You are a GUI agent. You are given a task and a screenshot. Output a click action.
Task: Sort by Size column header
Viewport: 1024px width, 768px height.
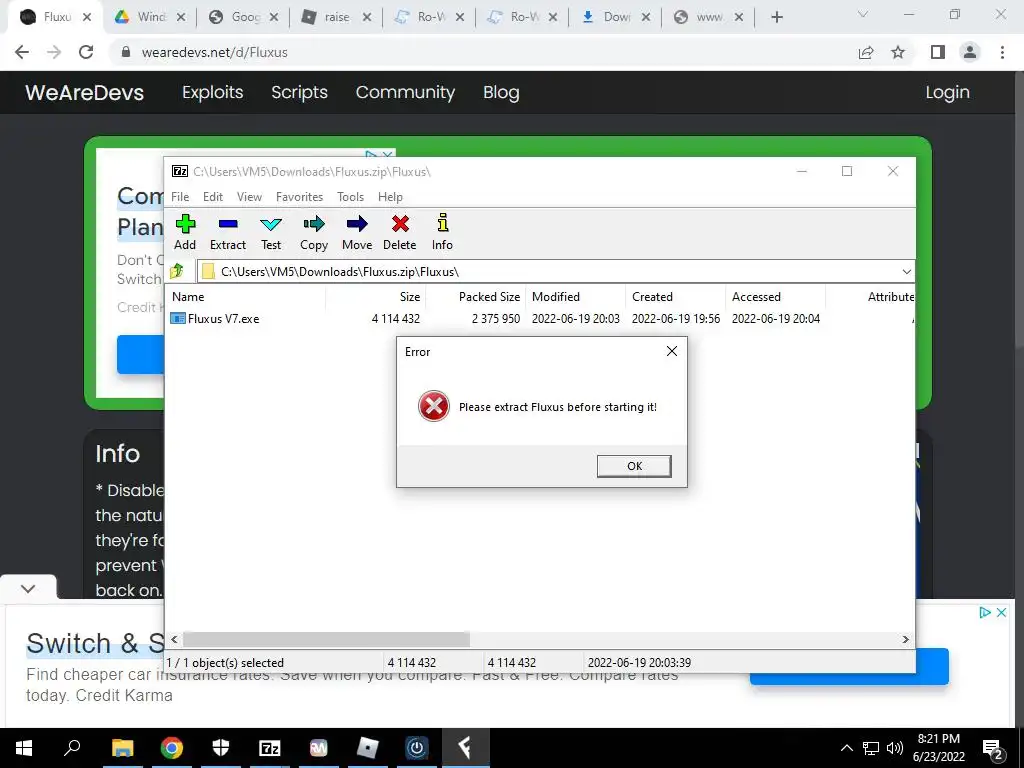point(376,296)
